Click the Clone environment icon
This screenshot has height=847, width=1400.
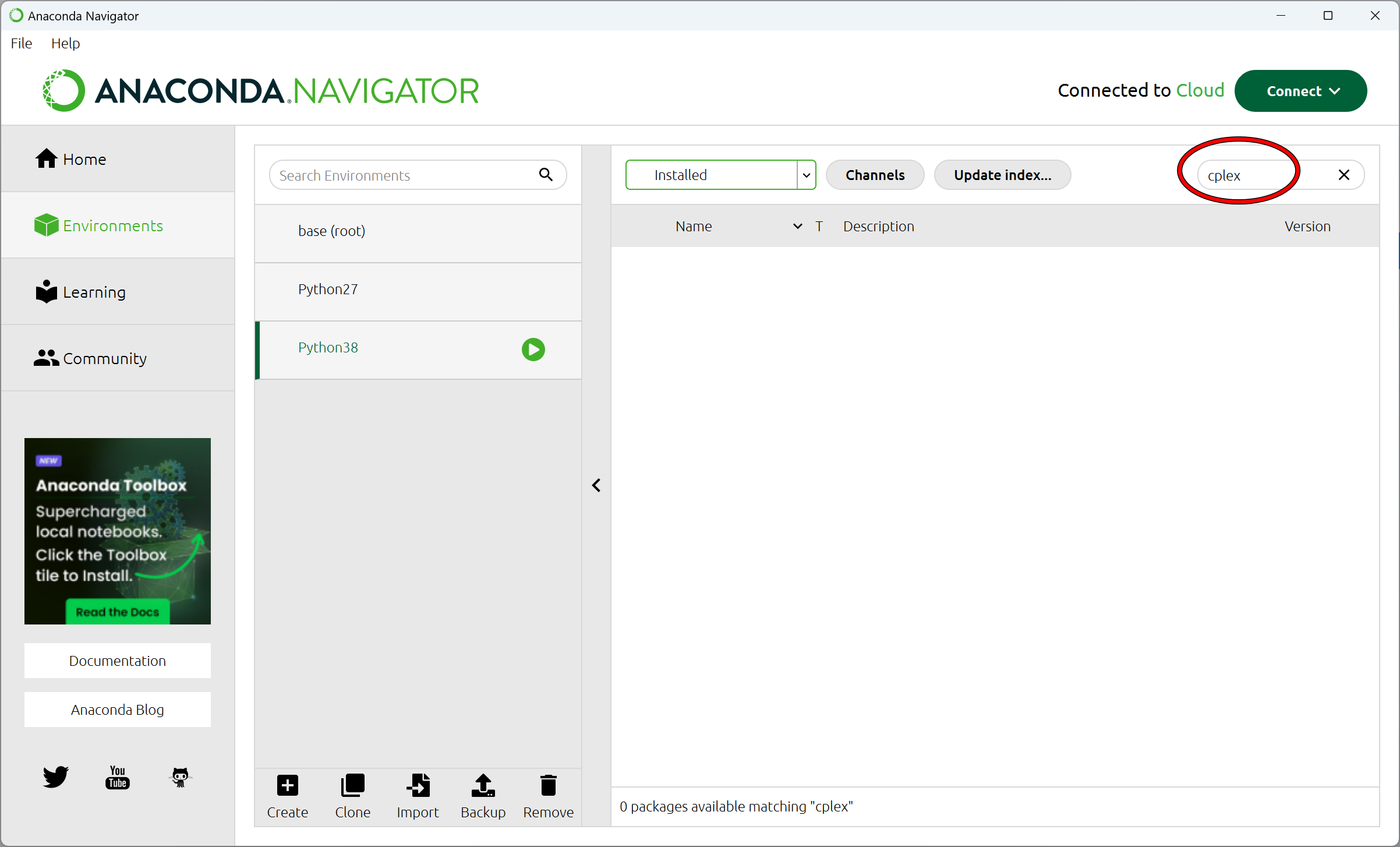point(353,785)
